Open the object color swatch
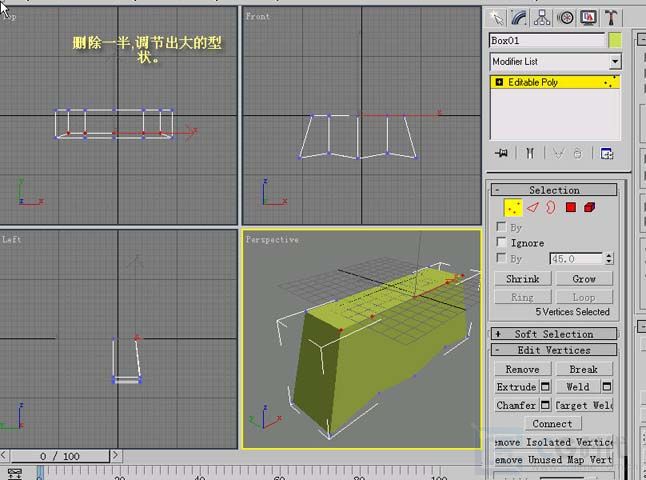The height and width of the screenshot is (480, 646). [615, 40]
